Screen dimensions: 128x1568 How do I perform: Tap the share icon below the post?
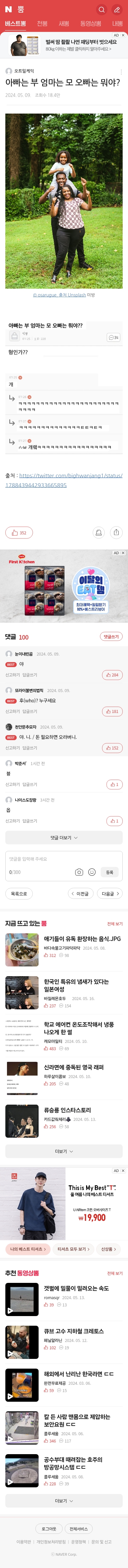click(x=116, y=533)
